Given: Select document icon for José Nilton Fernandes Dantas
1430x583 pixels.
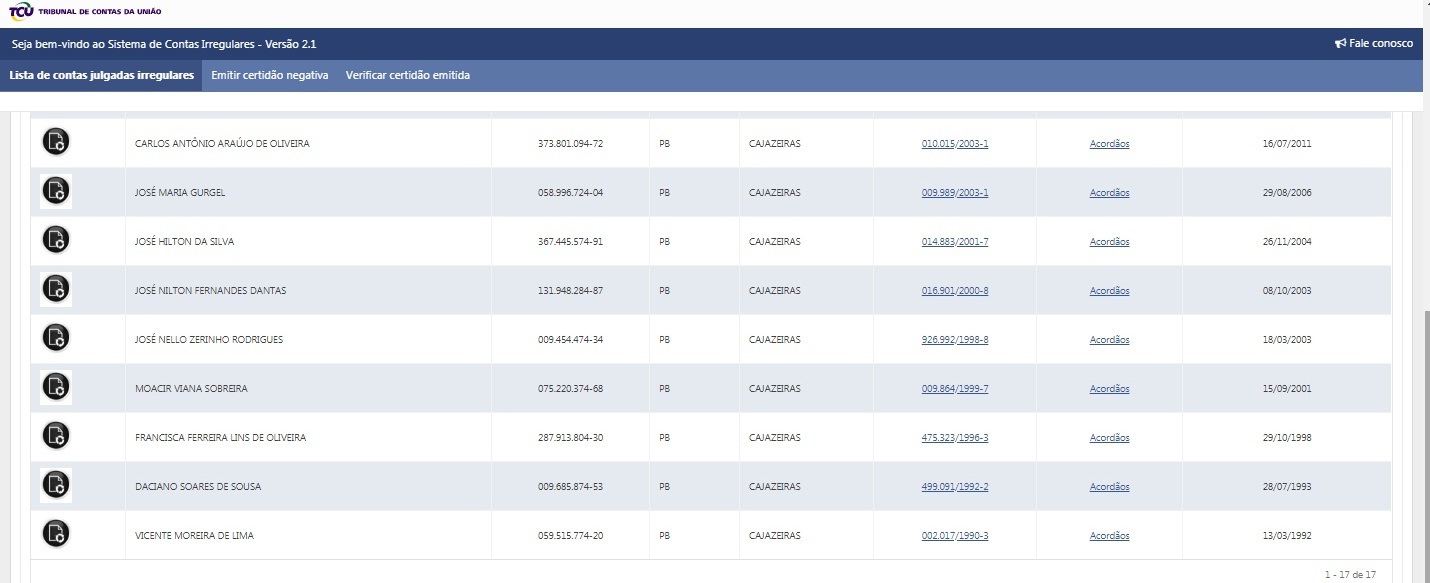Looking at the screenshot, I should [x=56, y=290].
